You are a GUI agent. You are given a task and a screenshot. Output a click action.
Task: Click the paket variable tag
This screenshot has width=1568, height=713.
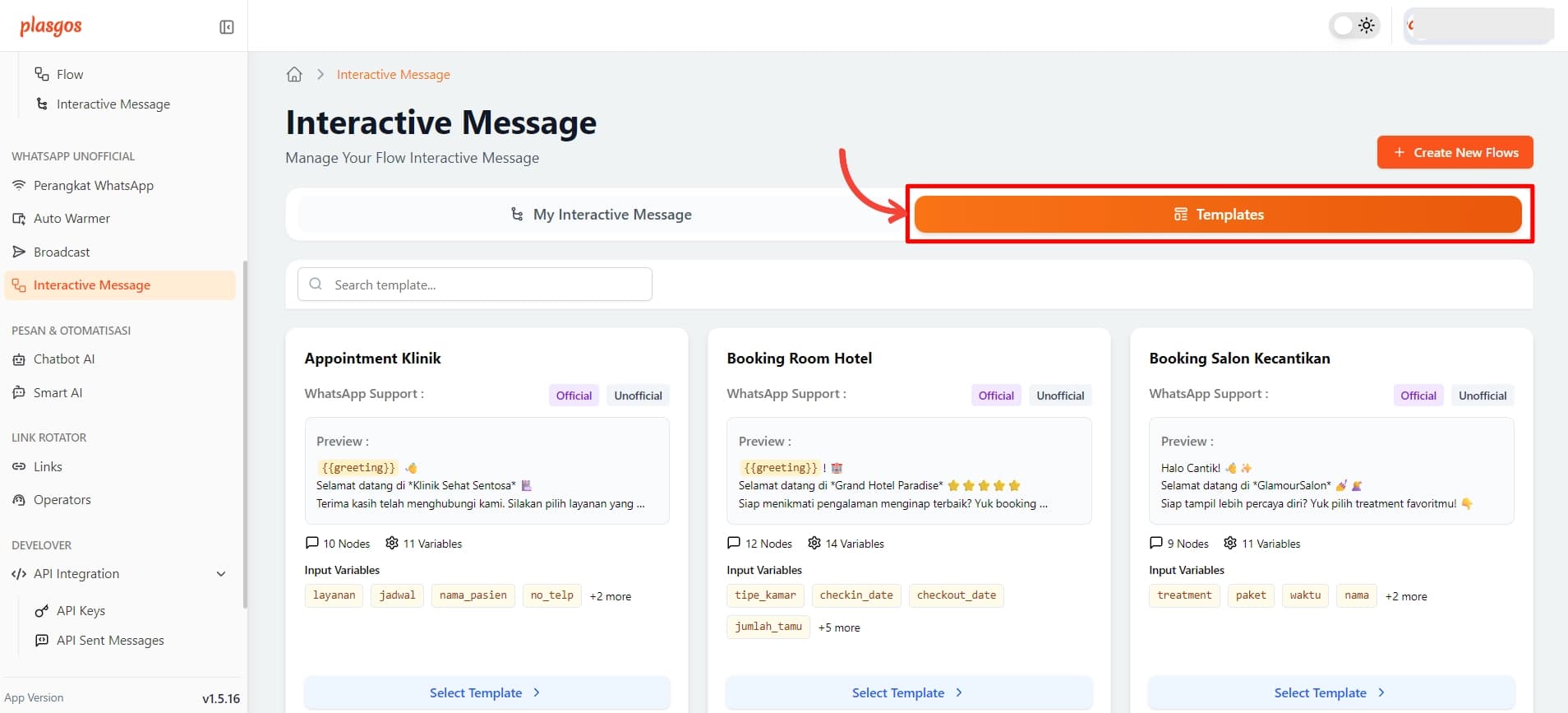[x=1251, y=595]
